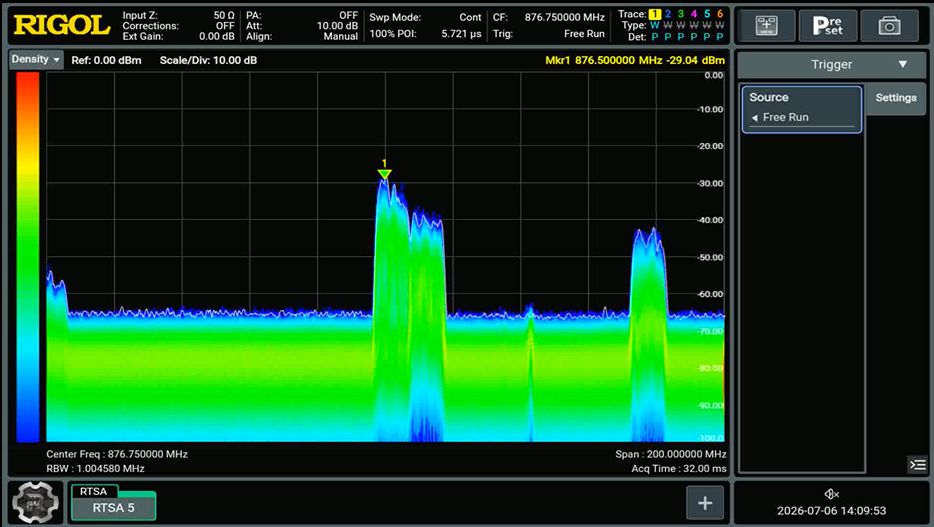
Task: Click the RIGOL logo
Action: (x=62, y=25)
